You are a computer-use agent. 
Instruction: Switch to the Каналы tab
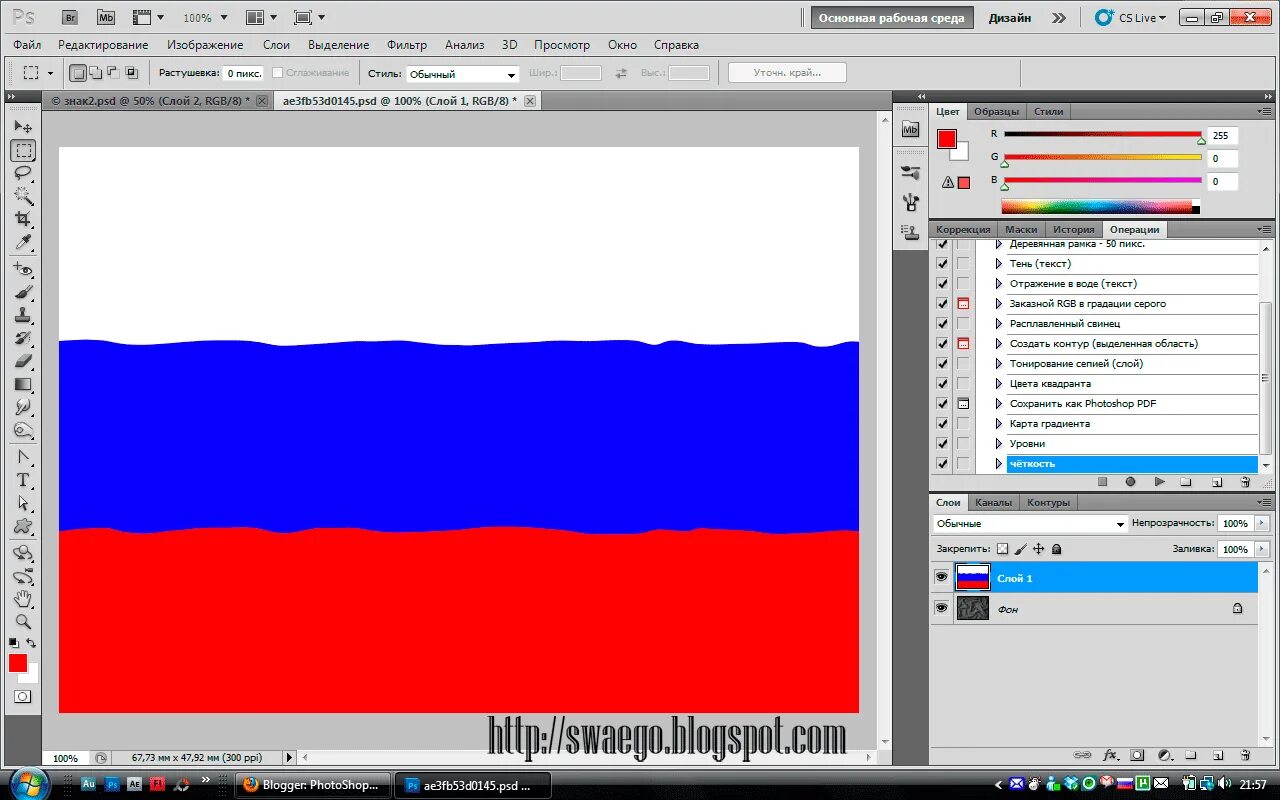(993, 502)
